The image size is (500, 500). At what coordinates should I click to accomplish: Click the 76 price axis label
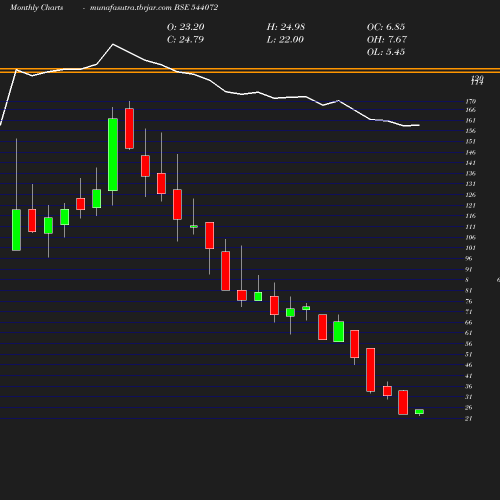[x=469, y=301]
